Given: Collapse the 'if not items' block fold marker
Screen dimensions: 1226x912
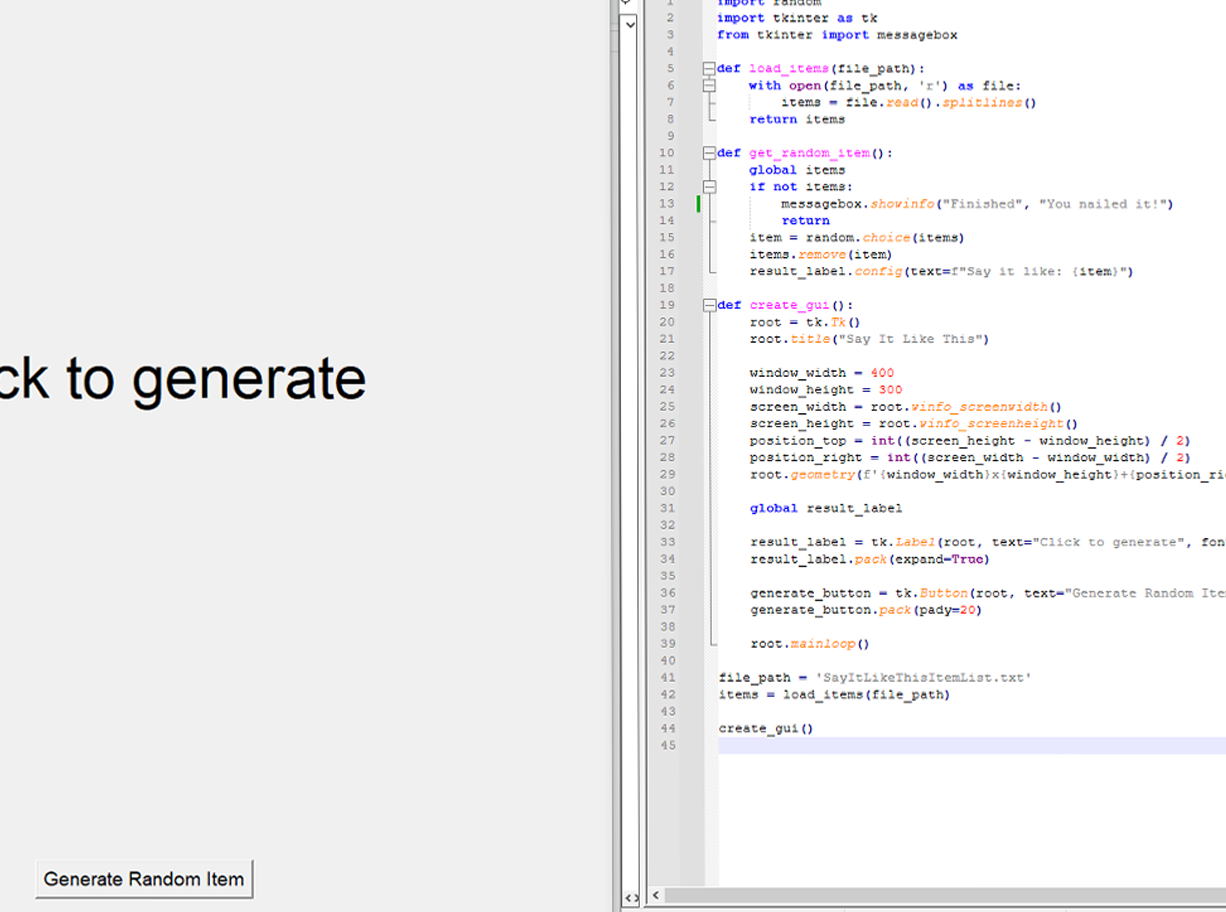Looking at the screenshot, I should point(708,187).
